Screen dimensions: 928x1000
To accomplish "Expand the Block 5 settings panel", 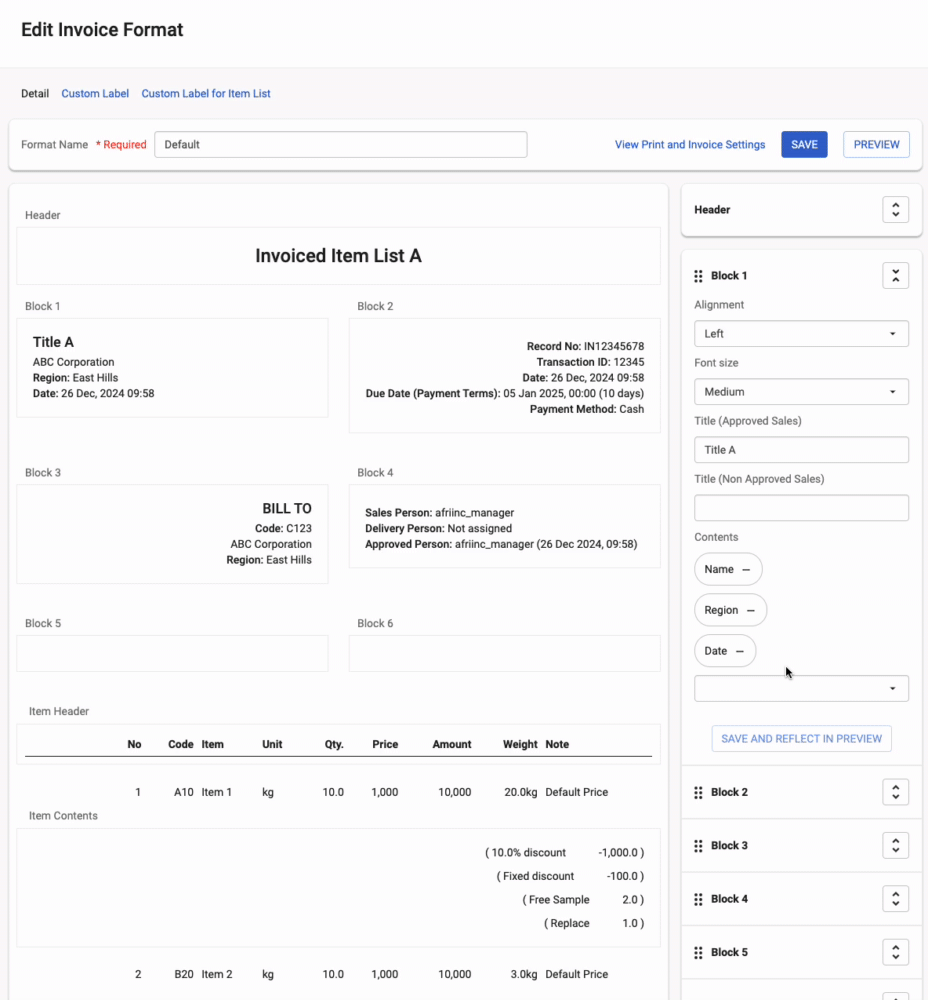I will pyautogui.click(x=895, y=952).
